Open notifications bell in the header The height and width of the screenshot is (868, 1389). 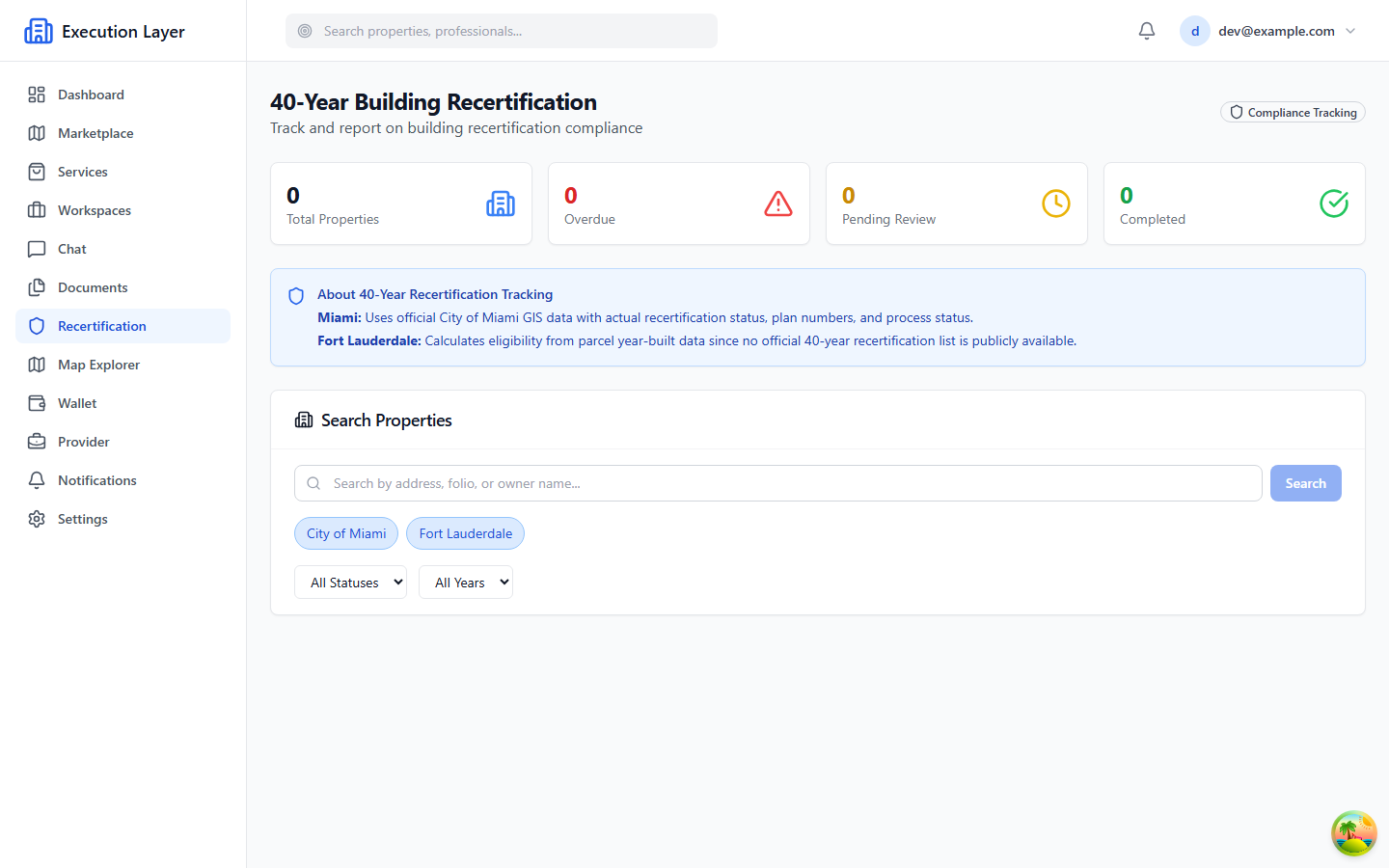1147,31
